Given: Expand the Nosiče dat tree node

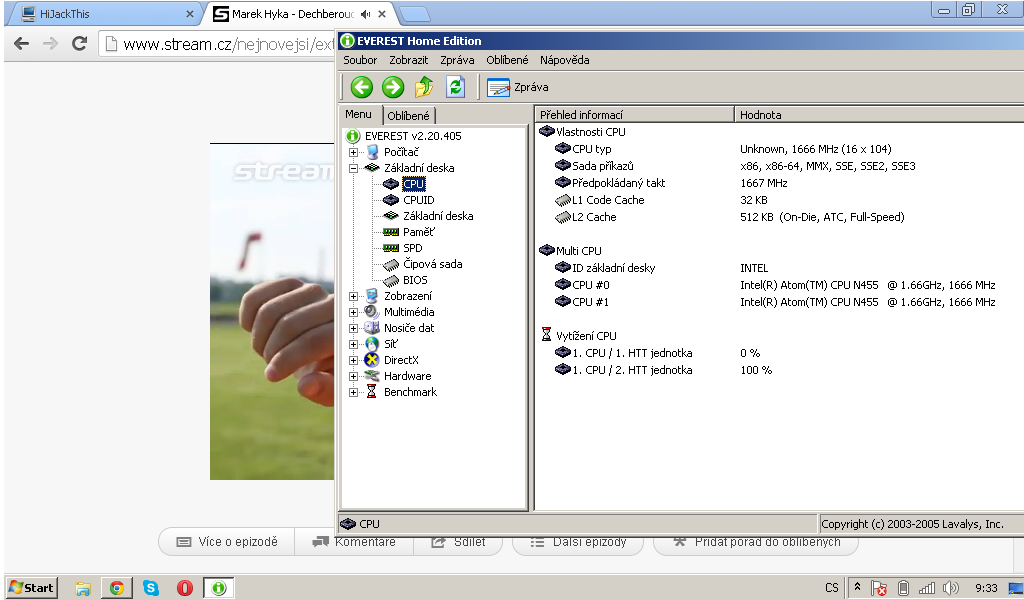Looking at the screenshot, I should 353,328.
